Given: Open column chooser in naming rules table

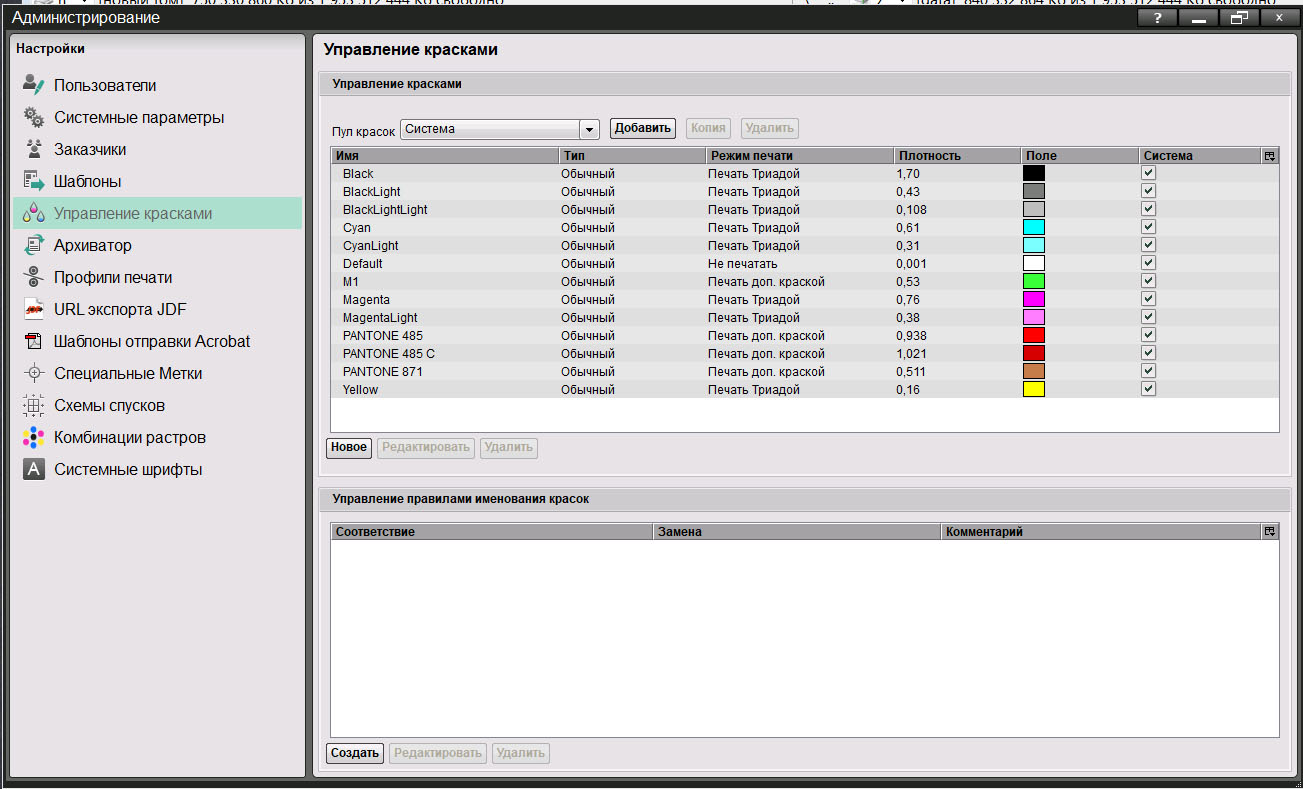Looking at the screenshot, I should [x=1269, y=532].
